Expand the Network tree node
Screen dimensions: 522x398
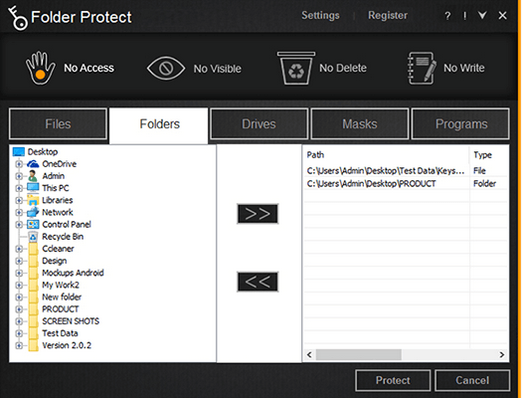pos(19,212)
